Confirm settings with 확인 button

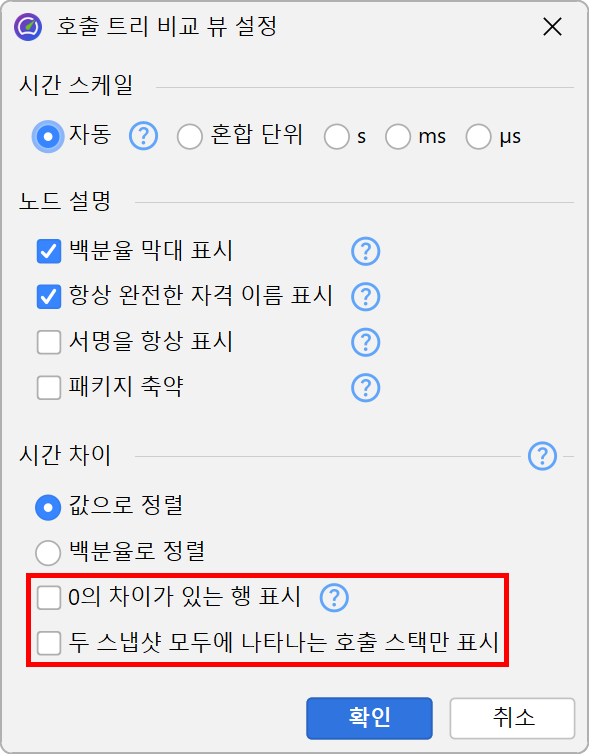click(369, 718)
